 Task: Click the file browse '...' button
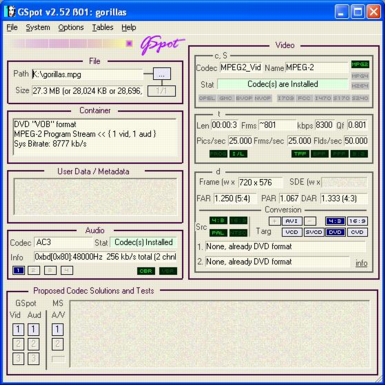[x=162, y=74]
